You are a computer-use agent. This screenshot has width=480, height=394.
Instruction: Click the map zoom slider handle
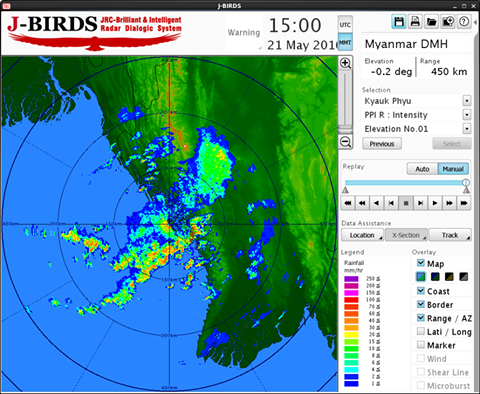345,129
